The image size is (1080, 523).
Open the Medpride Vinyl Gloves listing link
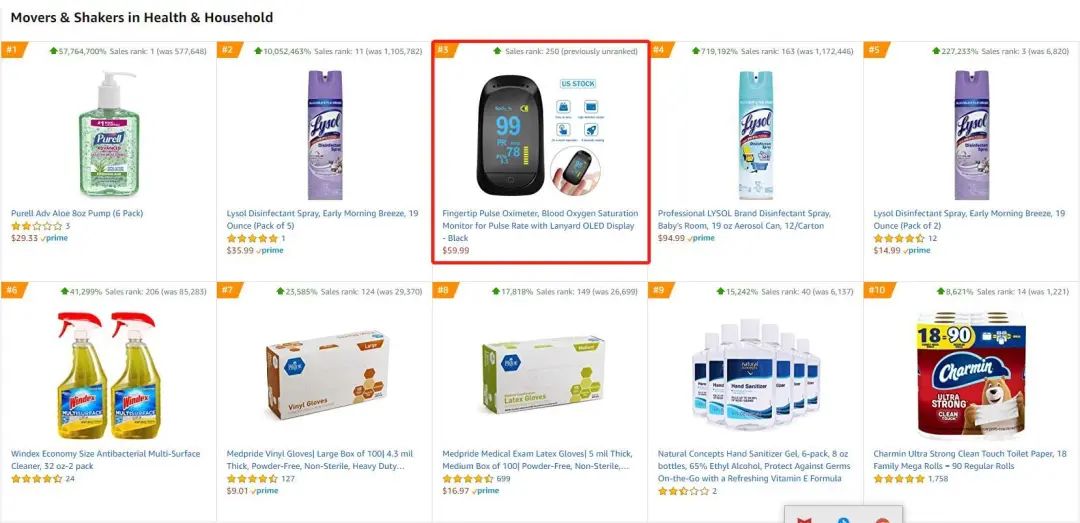pyautogui.click(x=320, y=460)
